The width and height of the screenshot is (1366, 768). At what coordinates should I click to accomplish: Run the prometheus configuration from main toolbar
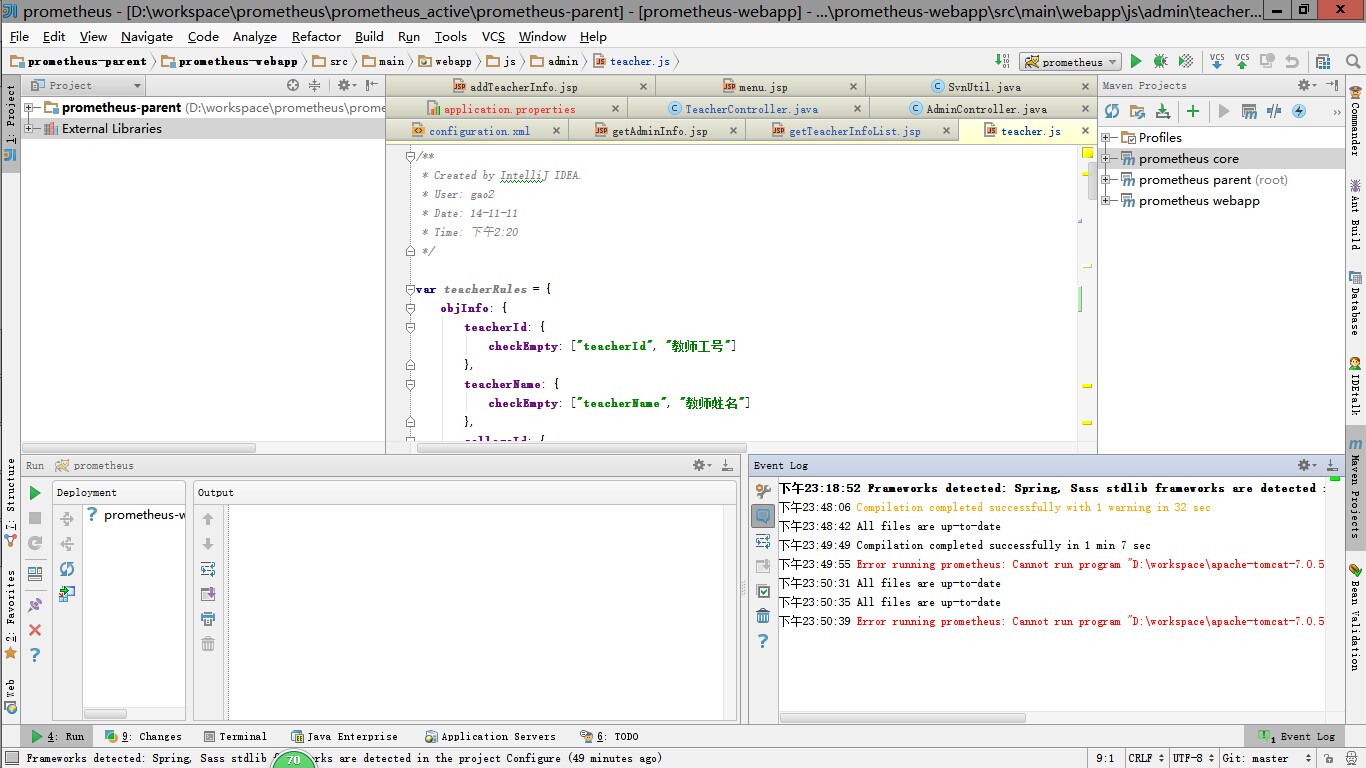[1135, 62]
